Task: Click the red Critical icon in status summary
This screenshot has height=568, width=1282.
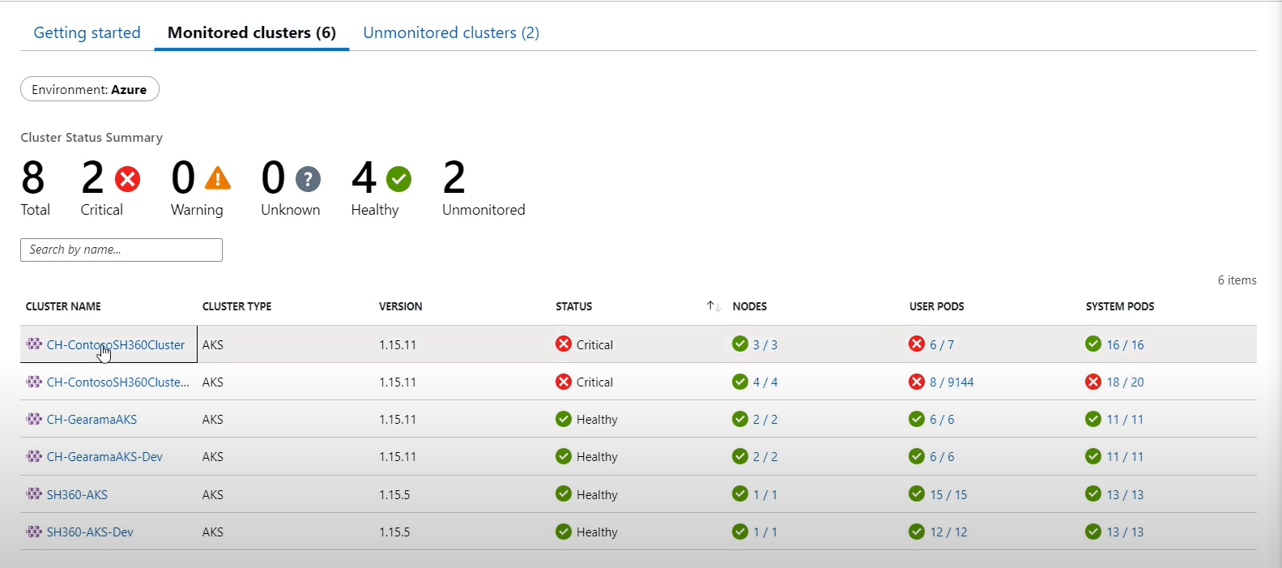Action: click(x=127, y=179)
